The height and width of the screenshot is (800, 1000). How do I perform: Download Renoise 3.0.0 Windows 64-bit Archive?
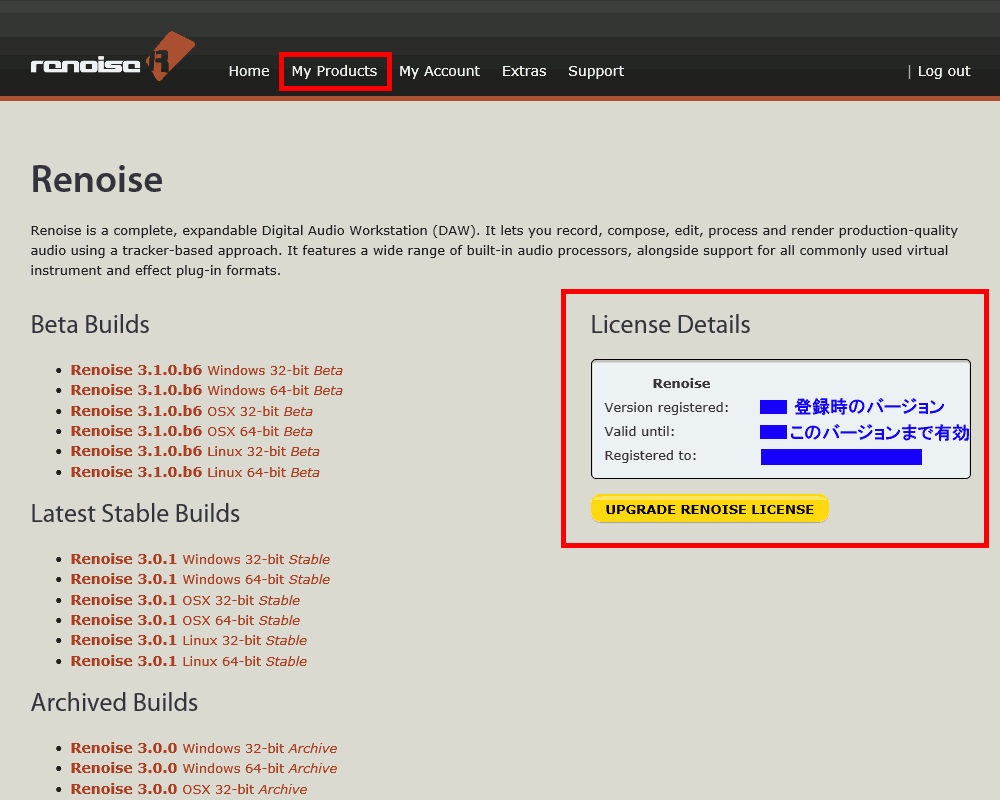pyautogui.click(x=203, y=769)
